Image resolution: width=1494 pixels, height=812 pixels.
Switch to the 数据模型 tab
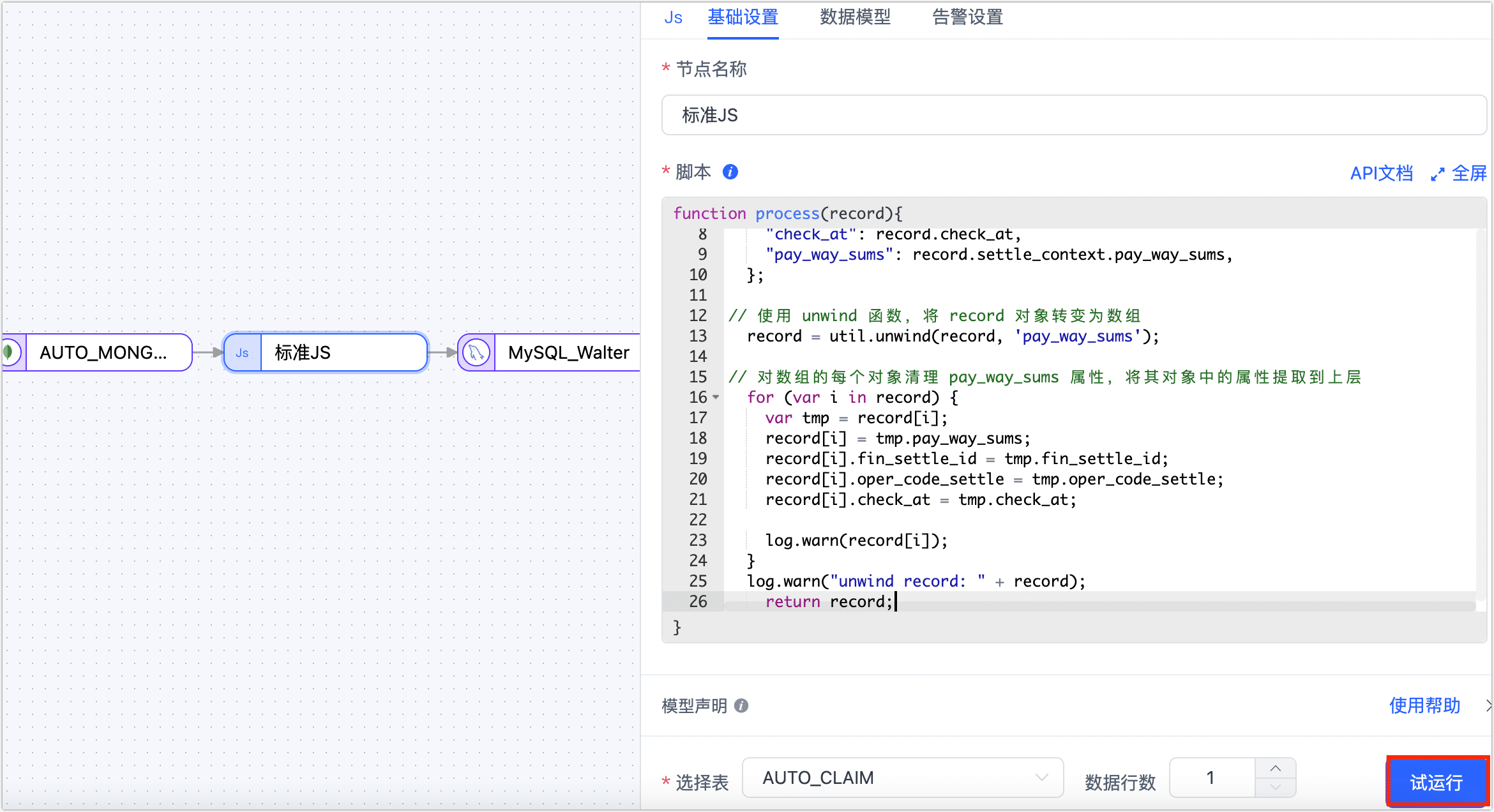(855, 17)
